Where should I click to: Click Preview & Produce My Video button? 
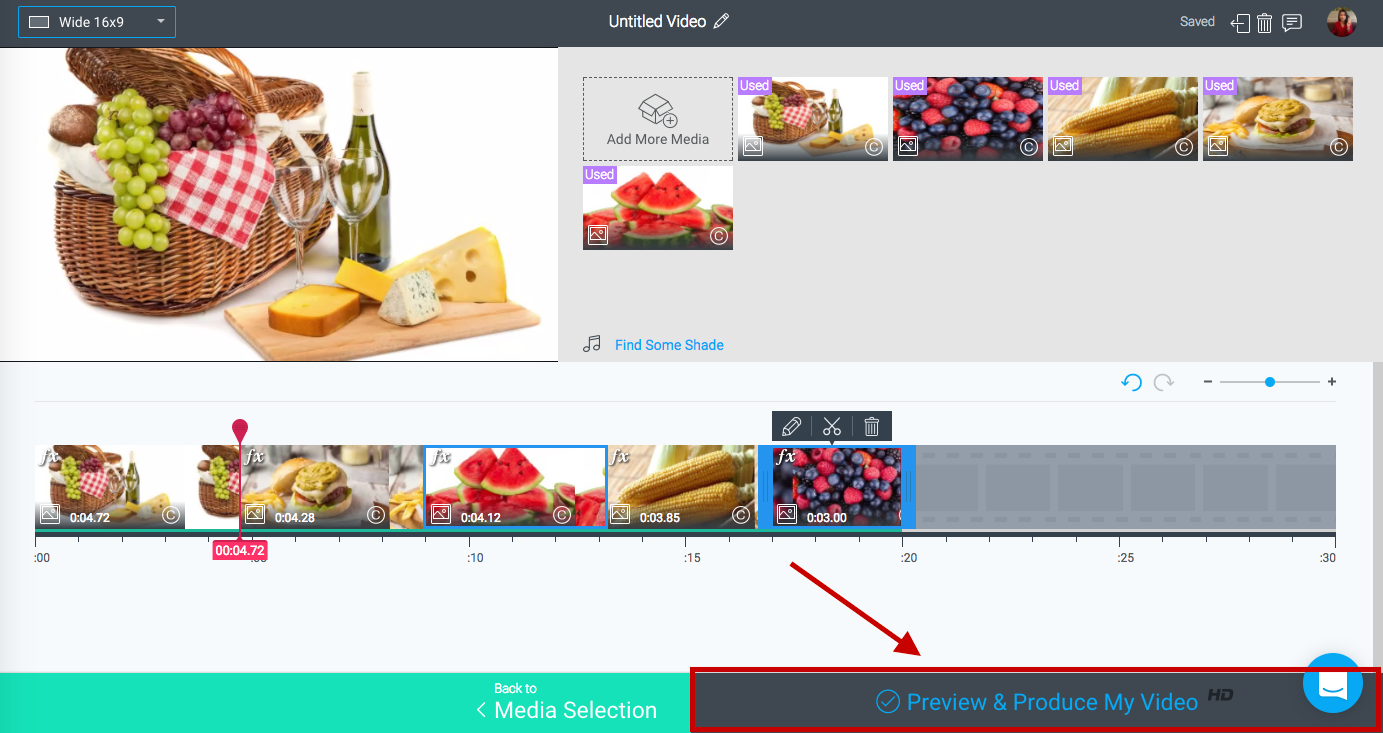[1035, 701]
